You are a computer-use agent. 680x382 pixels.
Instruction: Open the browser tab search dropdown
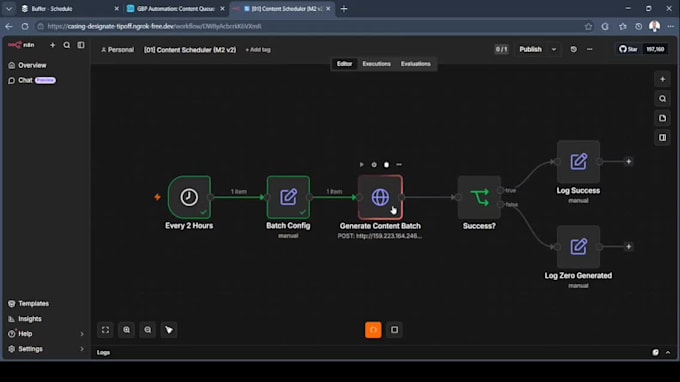9,9
